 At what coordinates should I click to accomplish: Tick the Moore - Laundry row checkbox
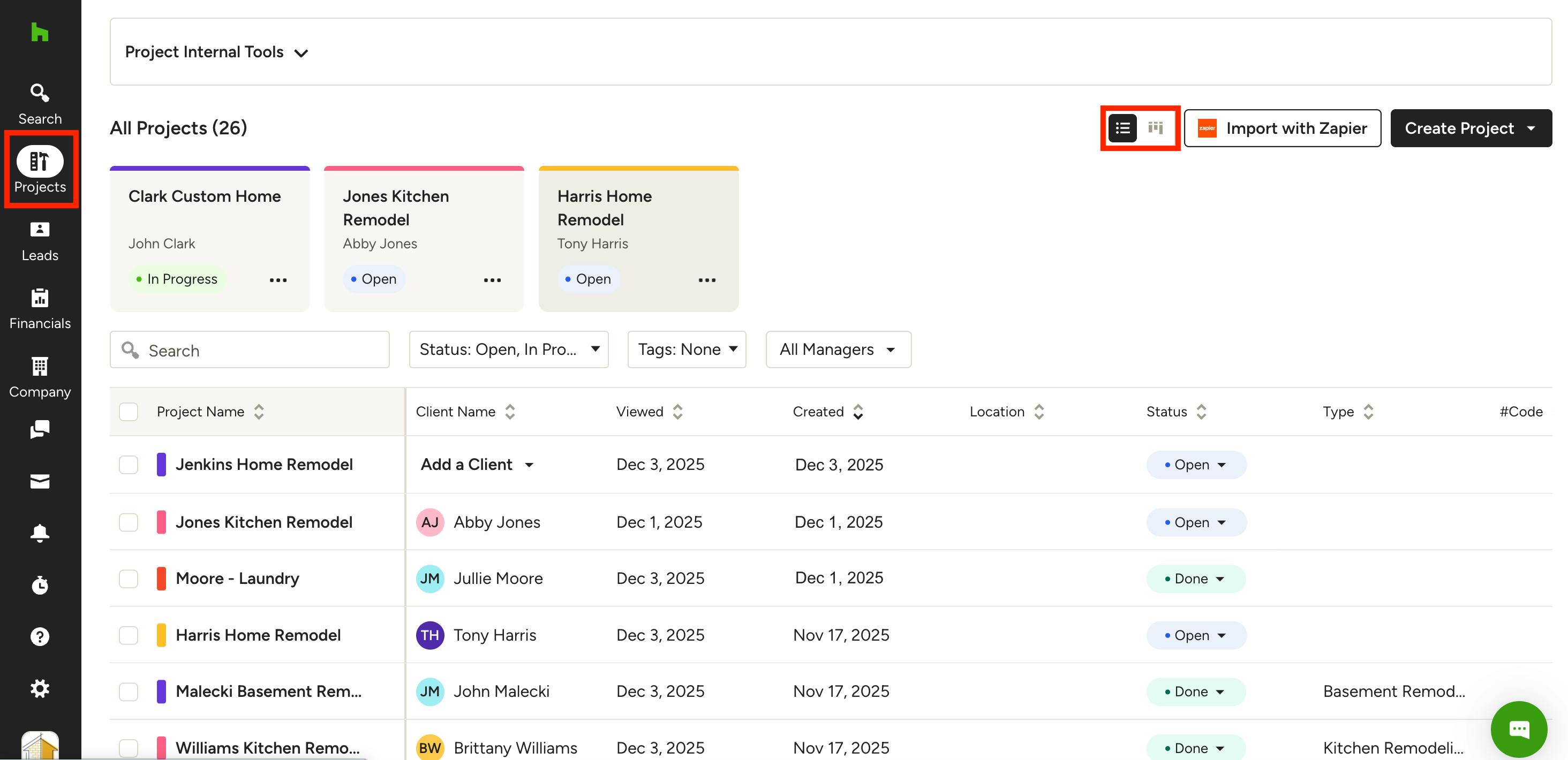[129, 578]
